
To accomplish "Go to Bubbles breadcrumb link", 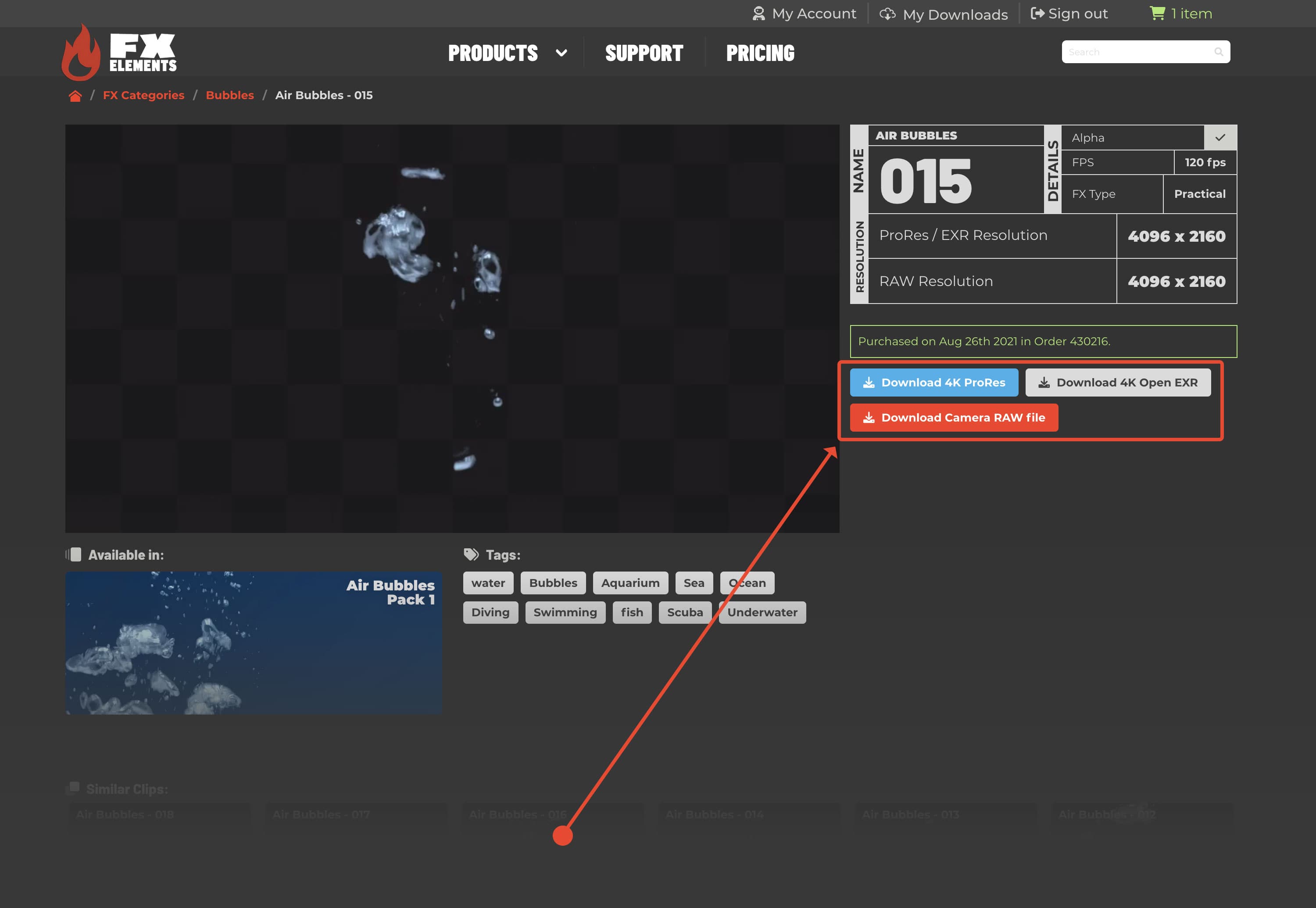I will pyautogui.click(x=230, y=95).
